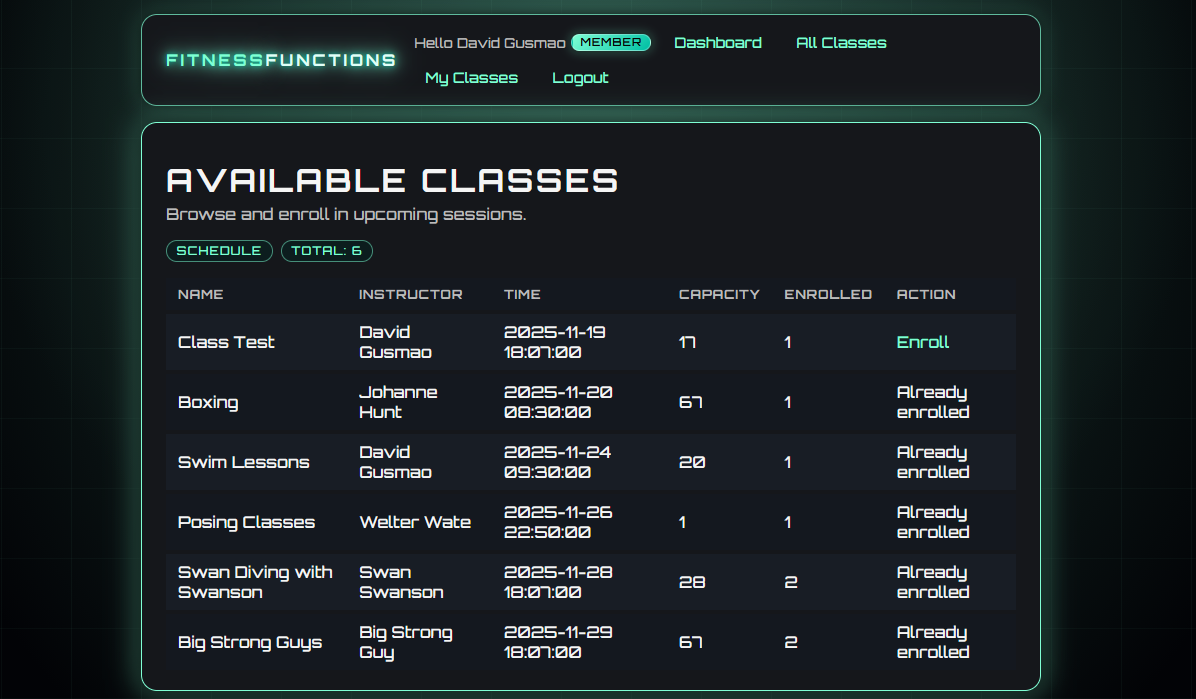Screen dimensions: 1196x699
Task: Click the NAME column header
Action: [x=201, y=294]
